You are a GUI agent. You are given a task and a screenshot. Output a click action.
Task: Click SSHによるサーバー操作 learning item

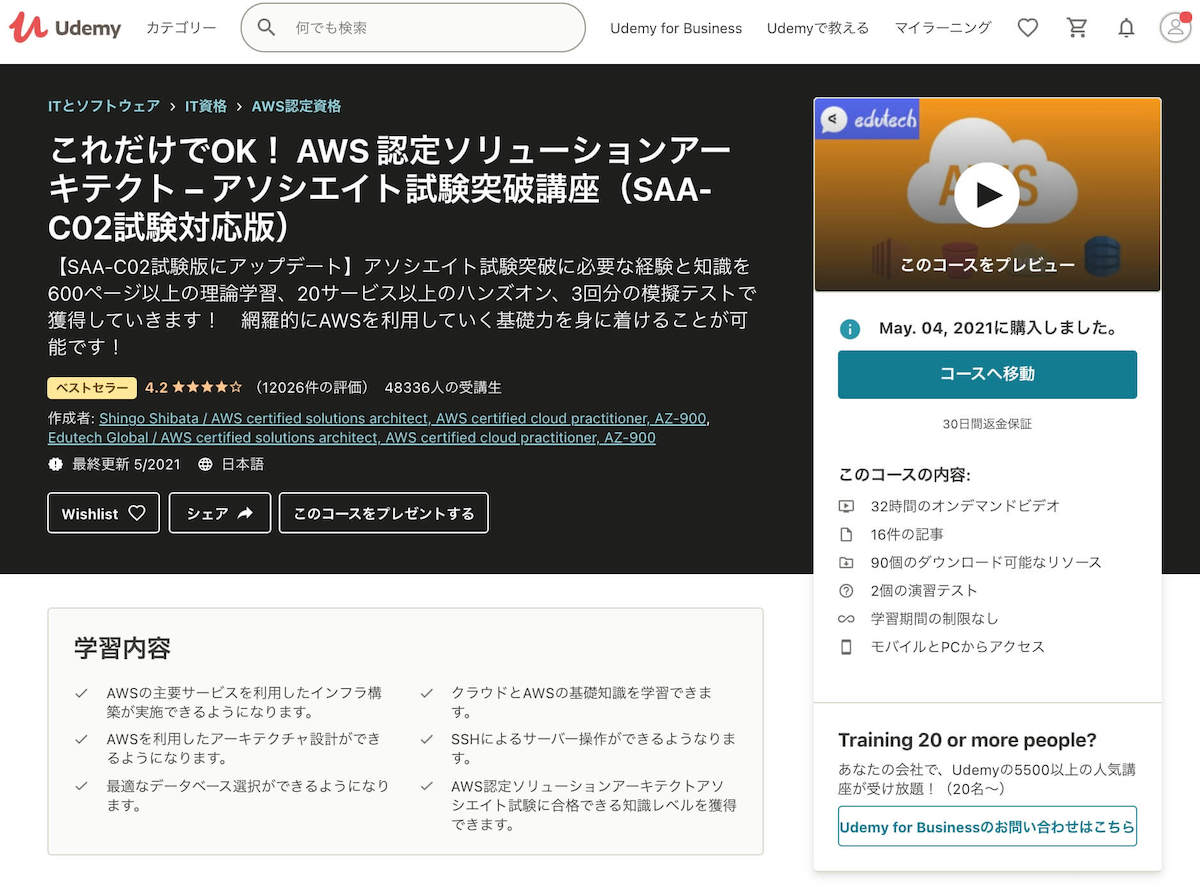tap(593, 748)
